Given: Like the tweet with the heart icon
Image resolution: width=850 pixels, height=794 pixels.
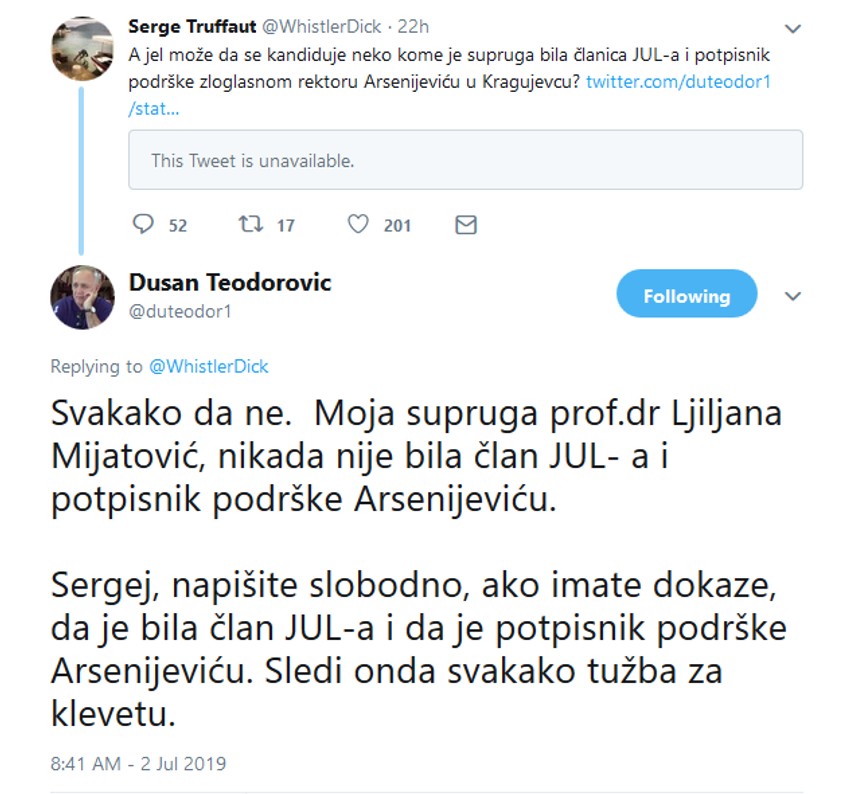Looking at the screenshot, I should tap(358, 225).
